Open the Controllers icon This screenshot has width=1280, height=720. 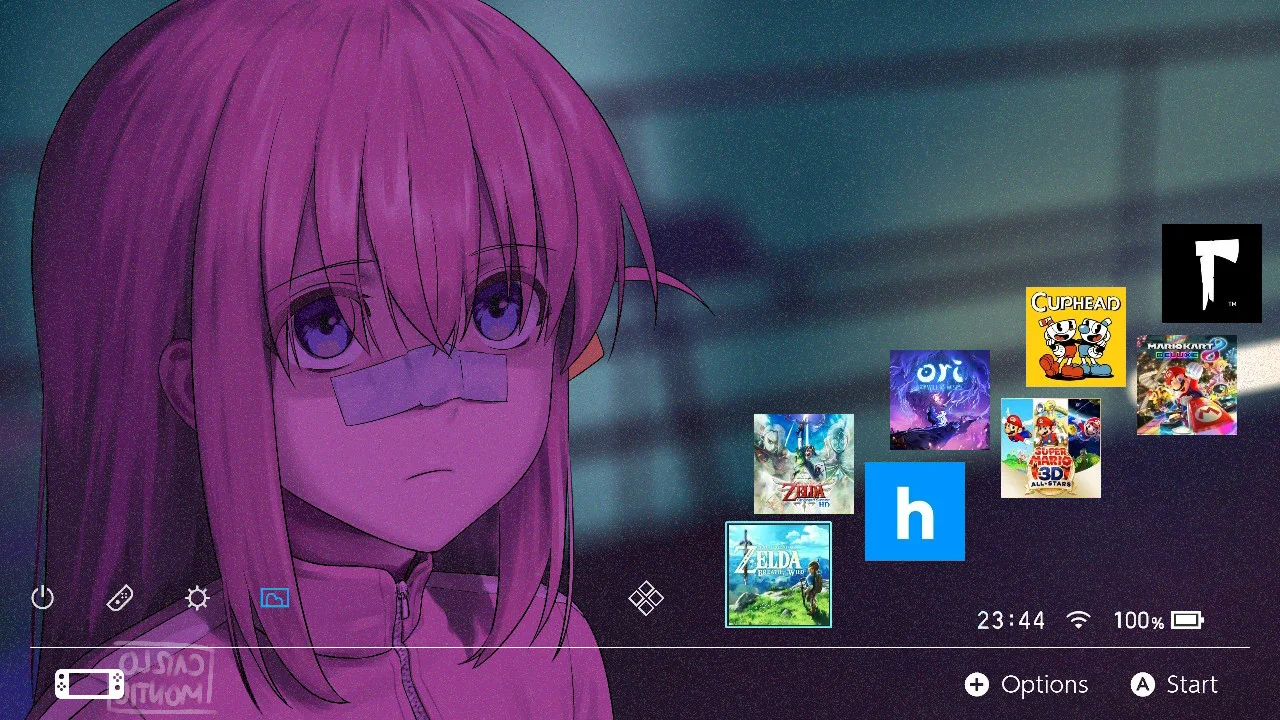120,598
